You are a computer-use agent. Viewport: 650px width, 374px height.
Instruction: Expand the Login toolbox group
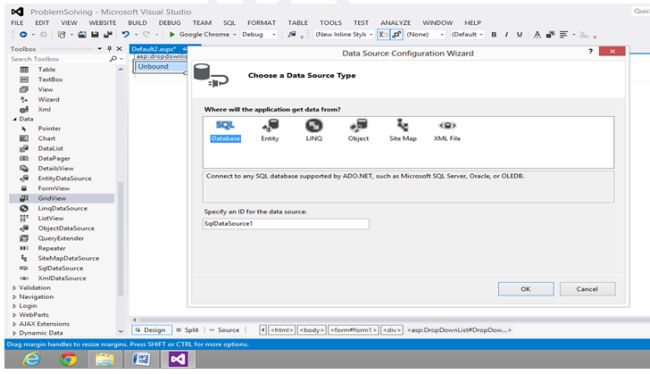point(15,306)
